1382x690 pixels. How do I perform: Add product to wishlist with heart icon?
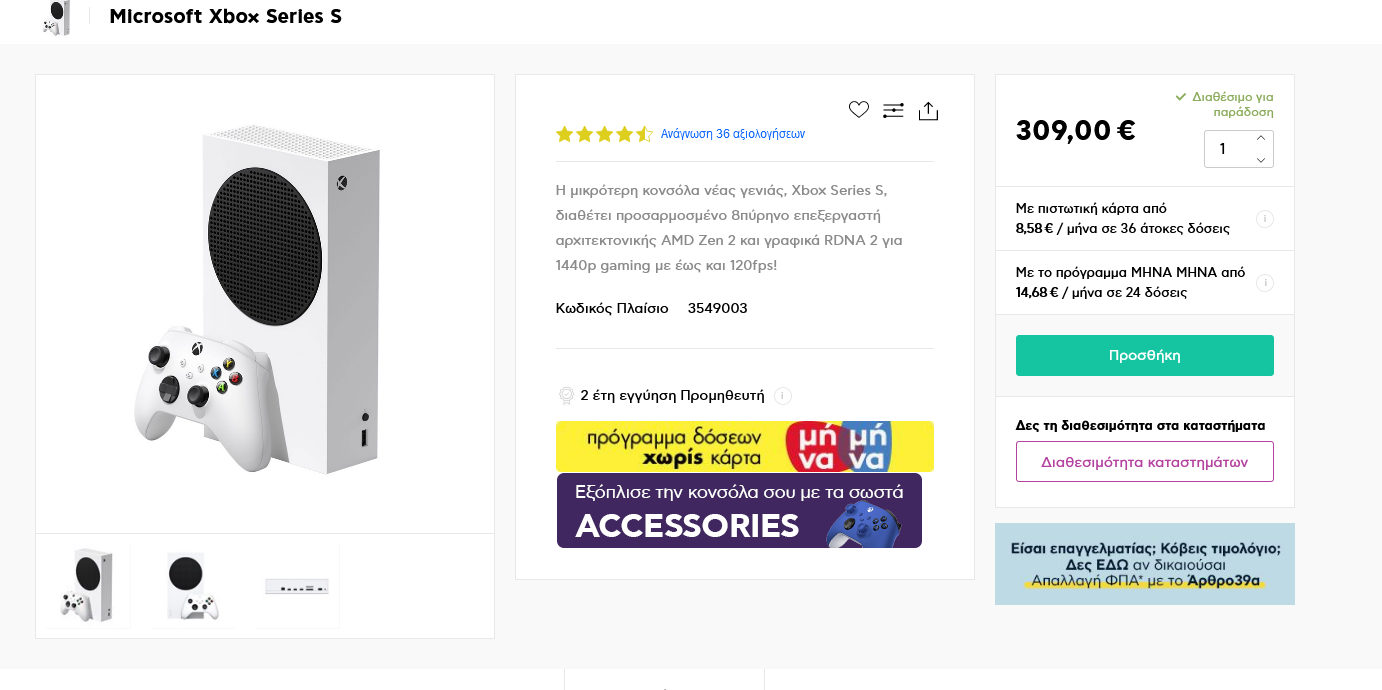(x=858, y=110)
